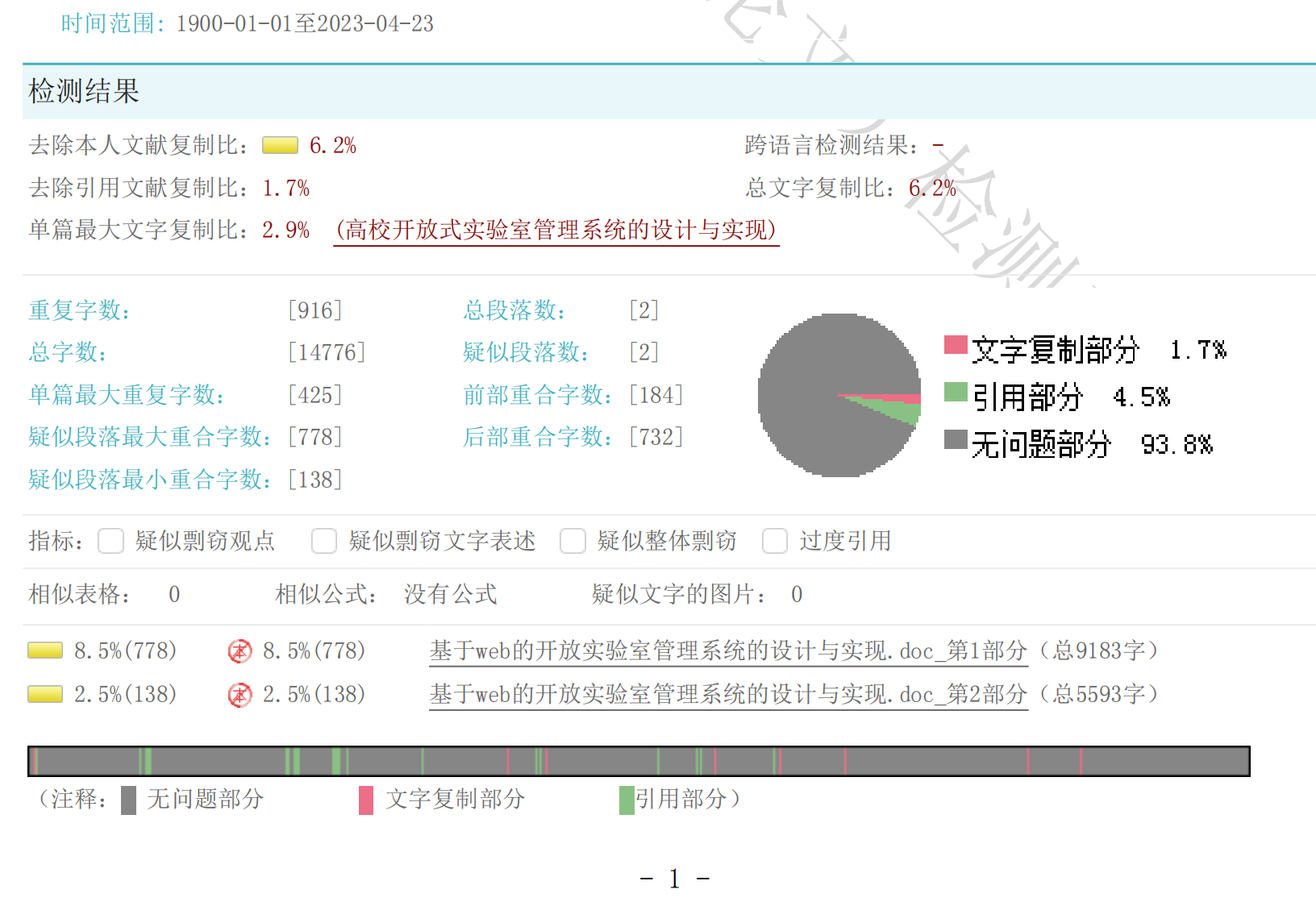This screenshot has width=1316, height=902.
Task: Open the 高校开放式实验室管理系统的设计与实现 link
Action: point(556,231)
